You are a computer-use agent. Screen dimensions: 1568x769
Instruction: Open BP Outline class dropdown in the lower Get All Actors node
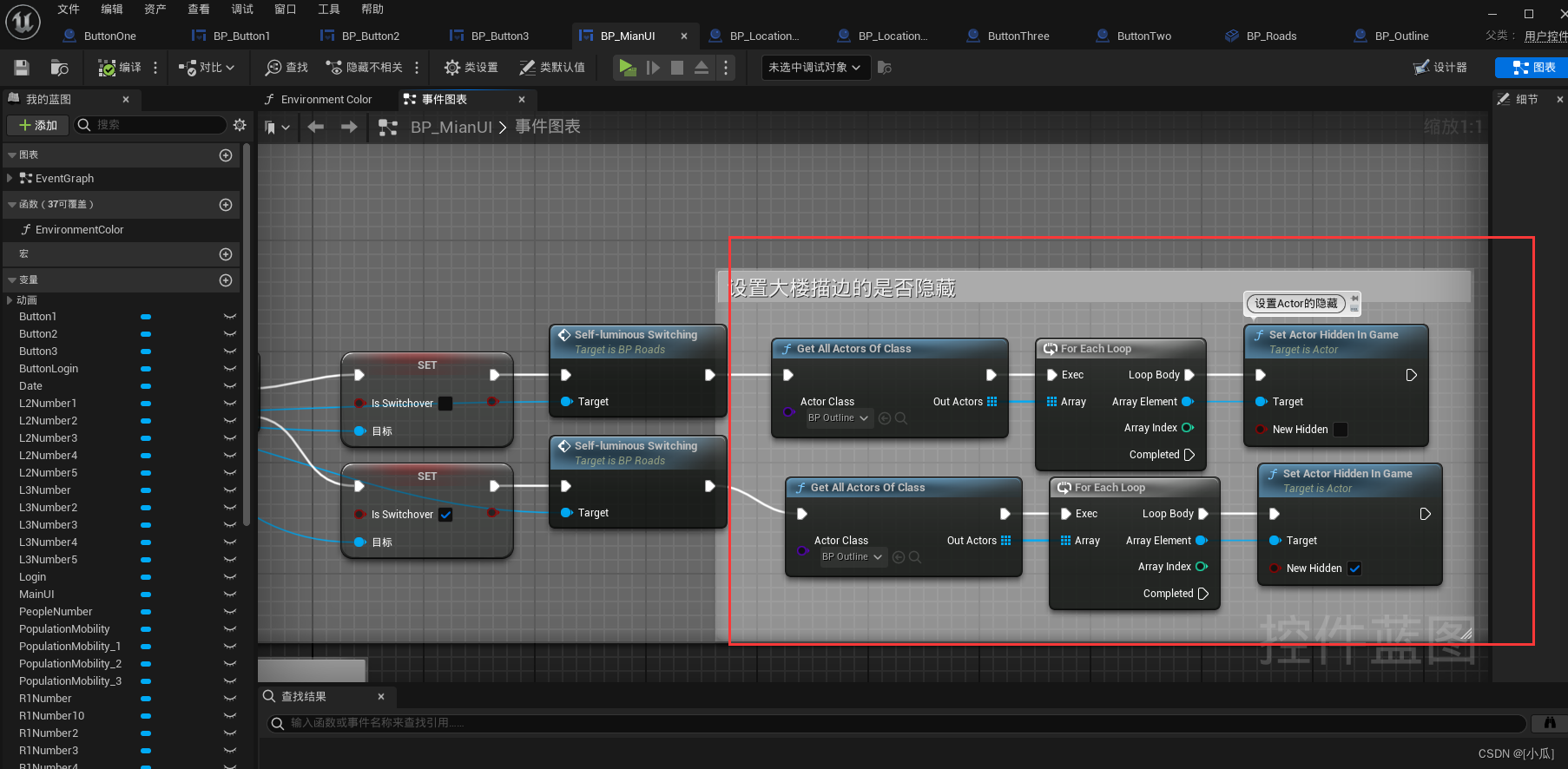tap(853, 557)
